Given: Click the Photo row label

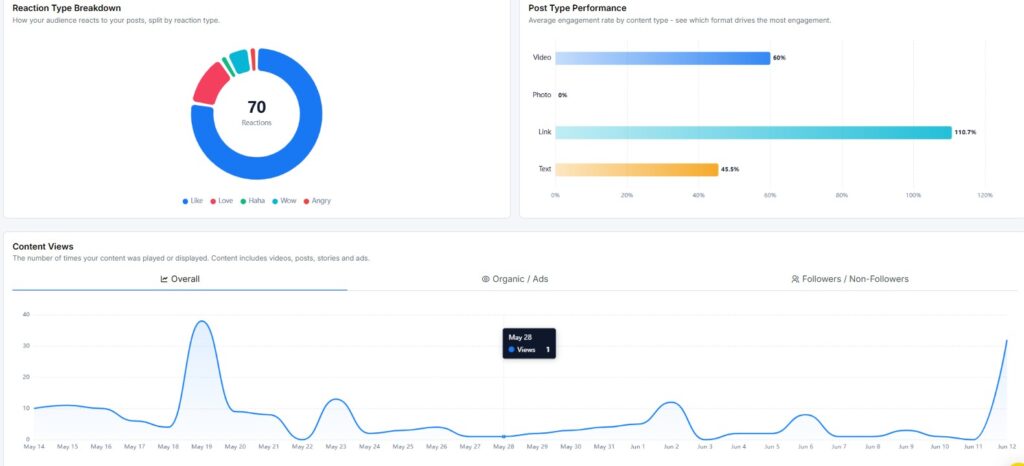Looking at the screenshot, I should 541,95.
